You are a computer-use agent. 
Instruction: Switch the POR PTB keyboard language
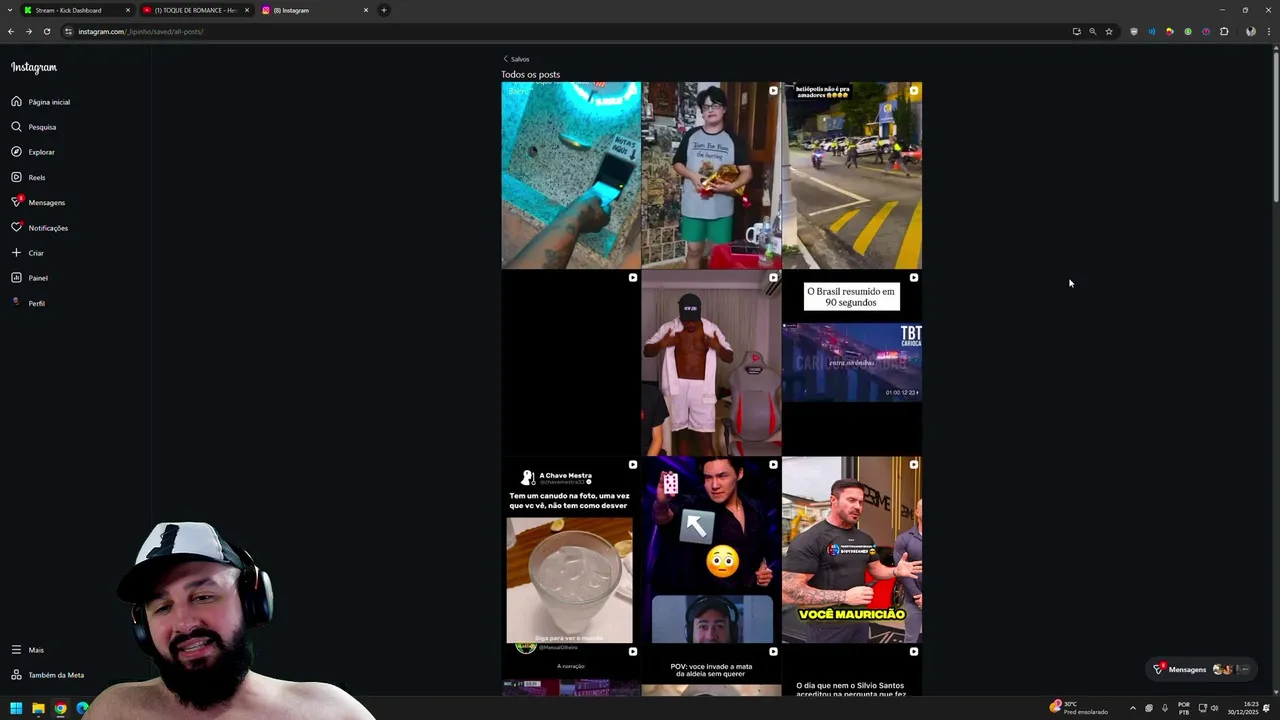[1184, 708]
